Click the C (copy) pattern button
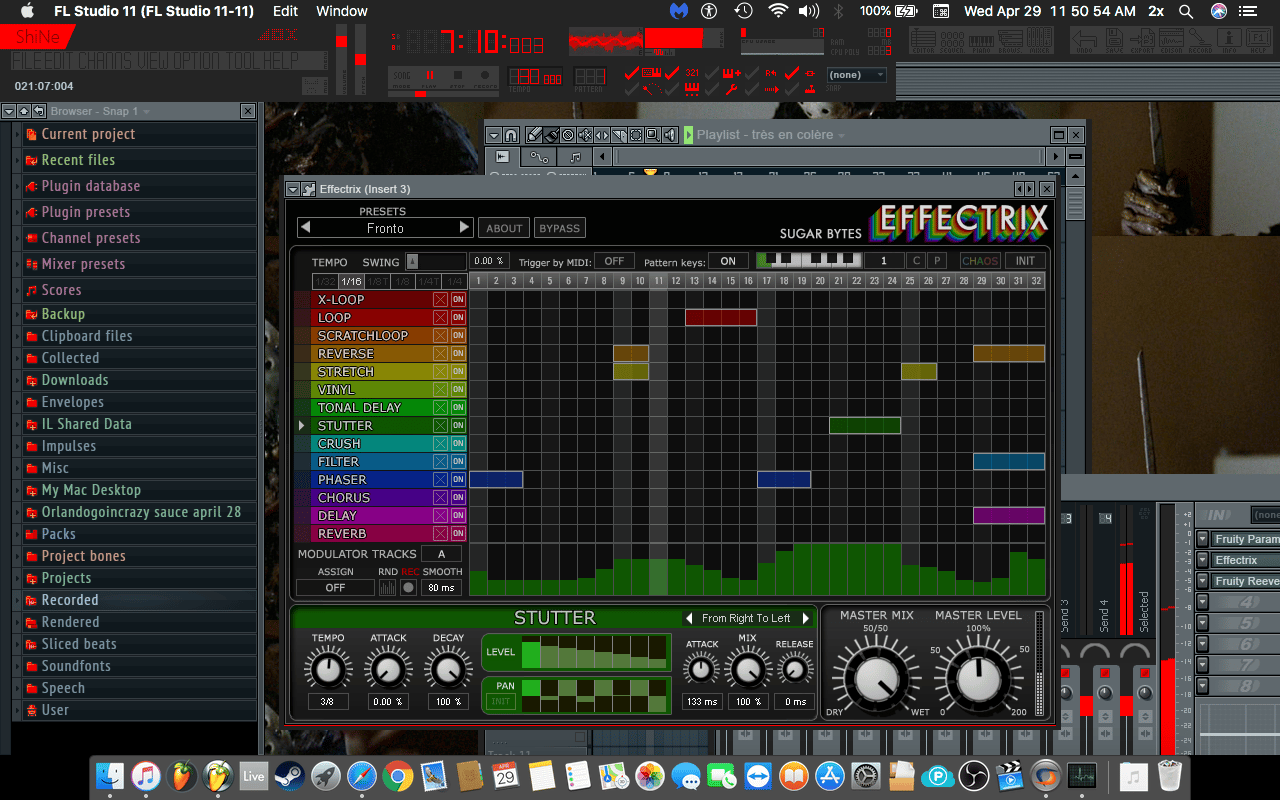 point(916,261)
